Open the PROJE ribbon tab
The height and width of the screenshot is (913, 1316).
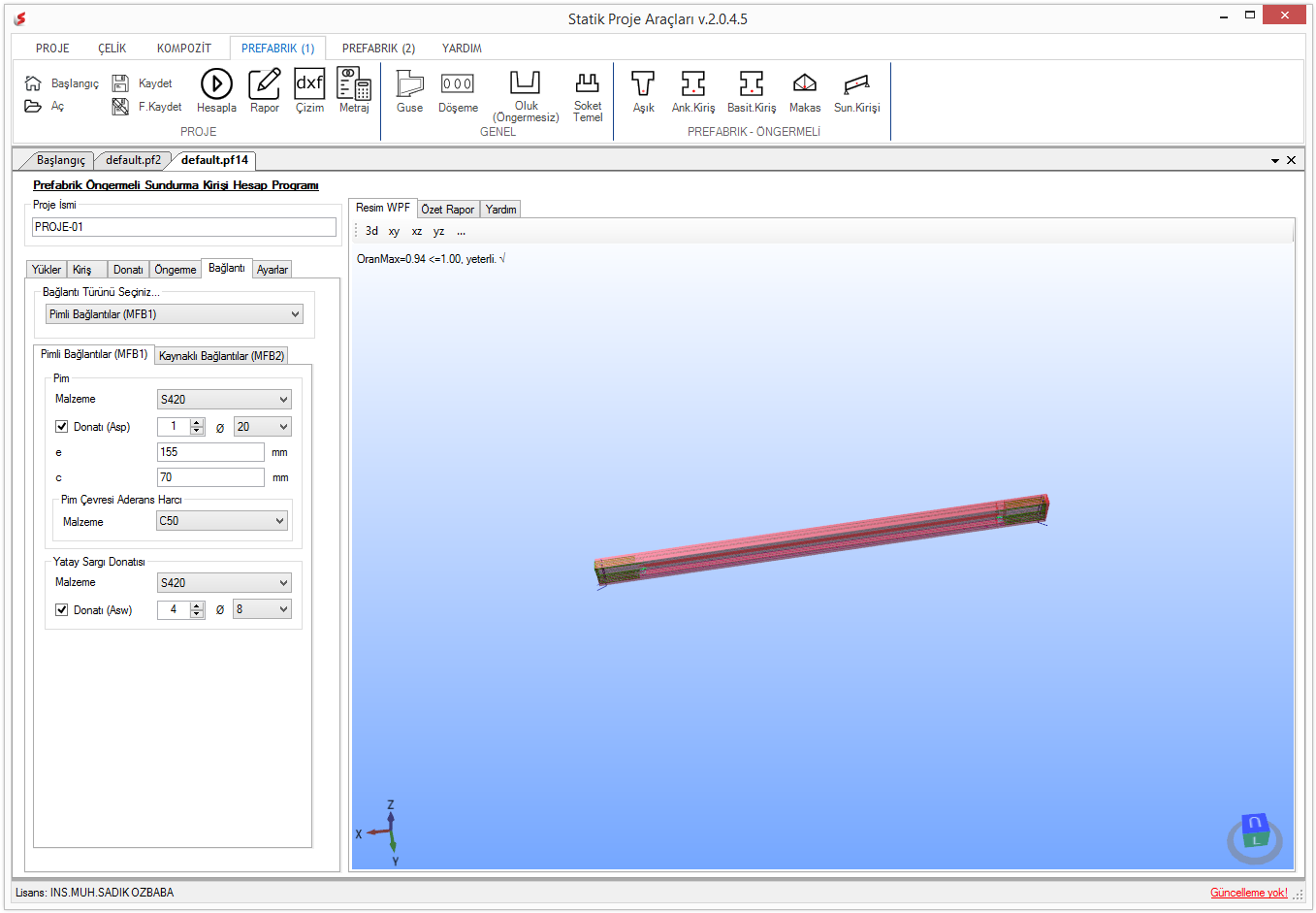point(52,49)
